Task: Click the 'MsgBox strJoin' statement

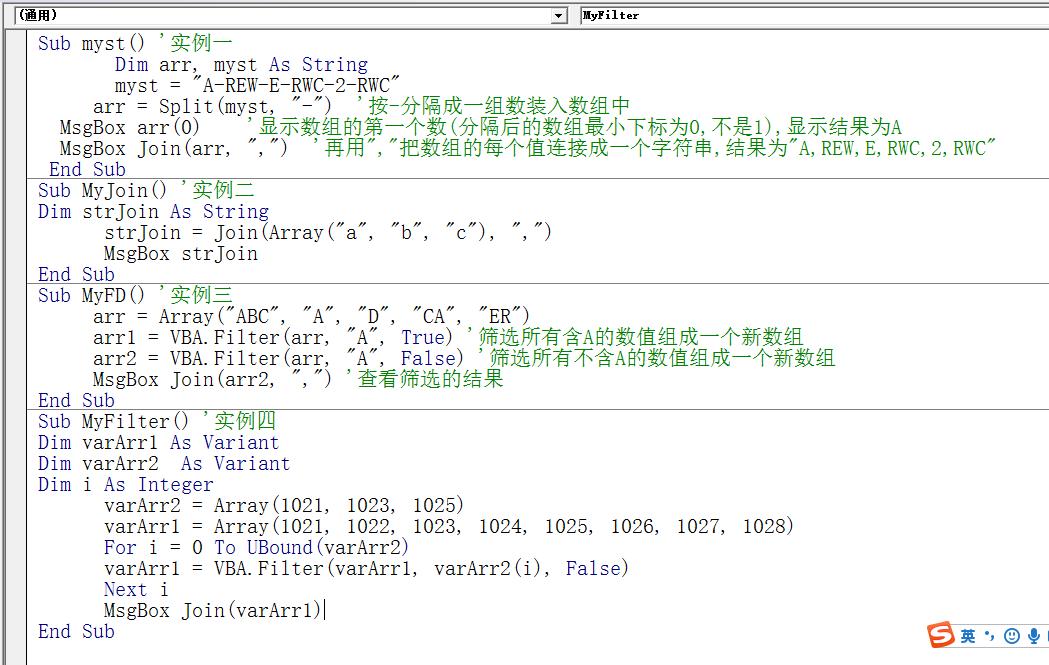Action: [180, 254]
